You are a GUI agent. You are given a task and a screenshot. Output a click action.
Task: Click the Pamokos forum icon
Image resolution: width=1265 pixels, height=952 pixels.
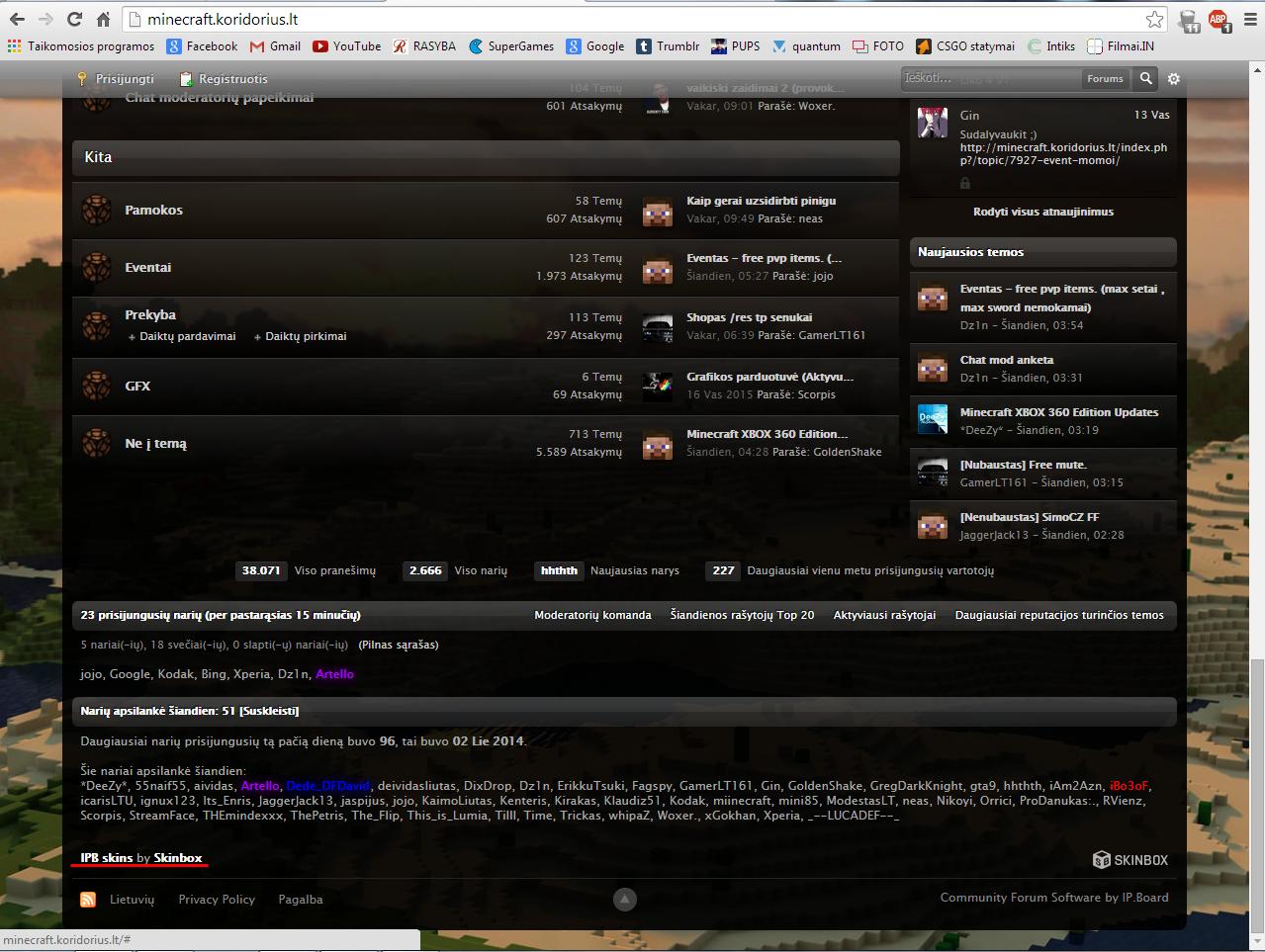[x=96, y=211]
